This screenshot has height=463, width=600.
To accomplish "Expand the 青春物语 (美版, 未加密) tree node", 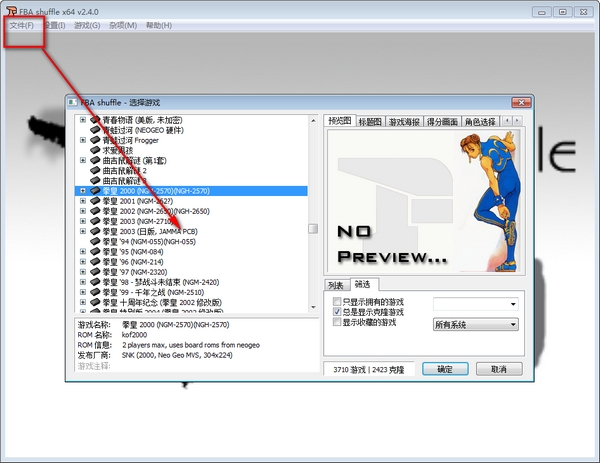I will (x=83, y=120).
